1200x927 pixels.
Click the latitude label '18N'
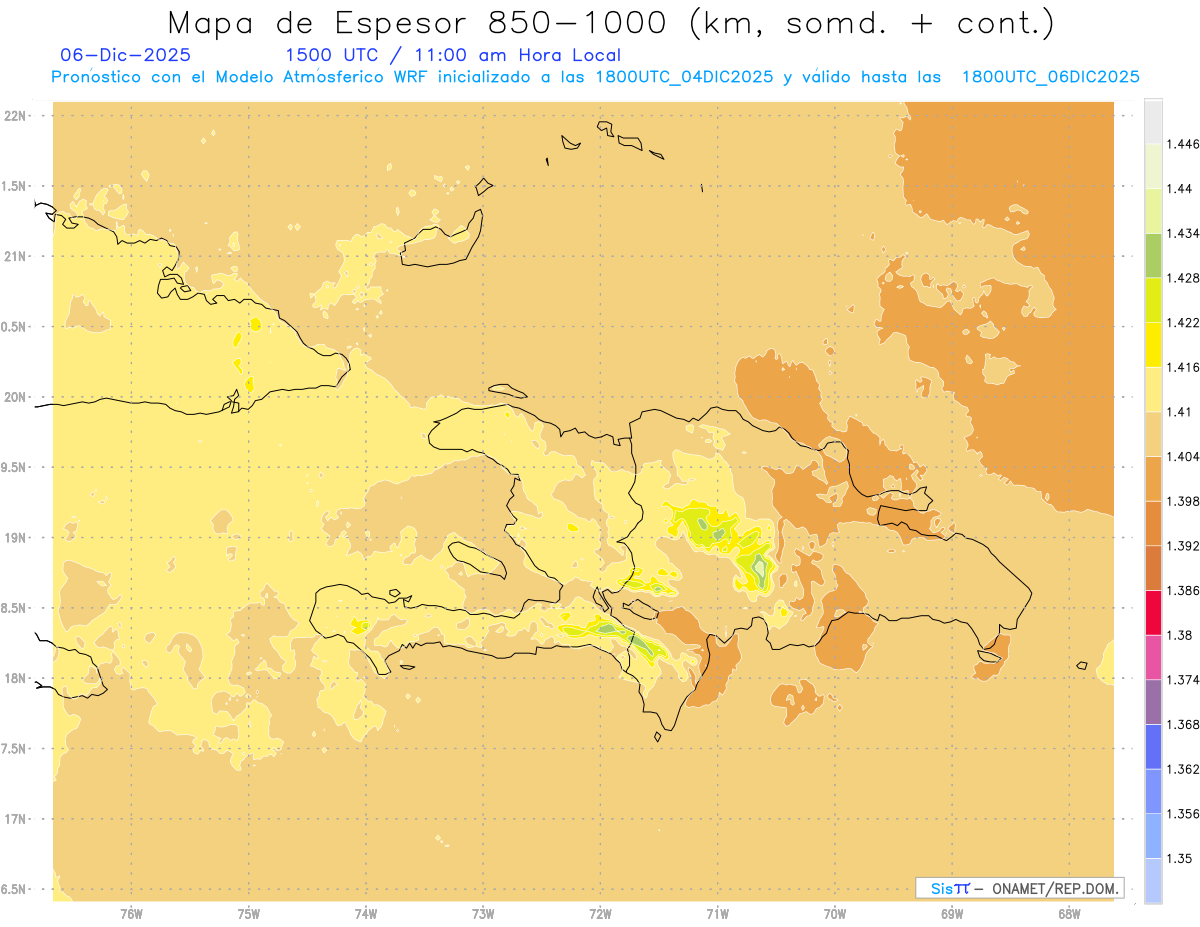coord(15,678)
